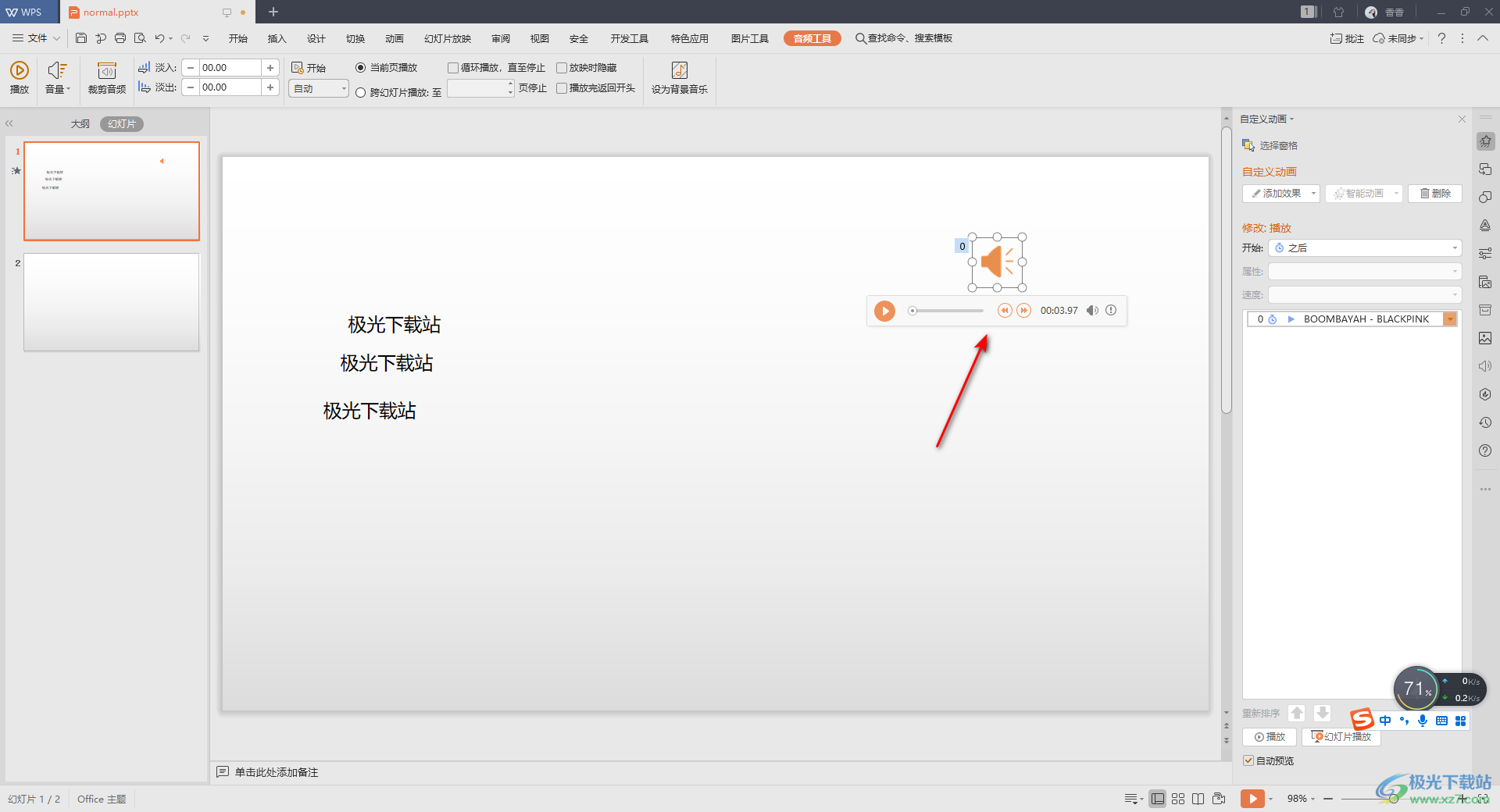Open a new document tab with plus

click(273, 12)
